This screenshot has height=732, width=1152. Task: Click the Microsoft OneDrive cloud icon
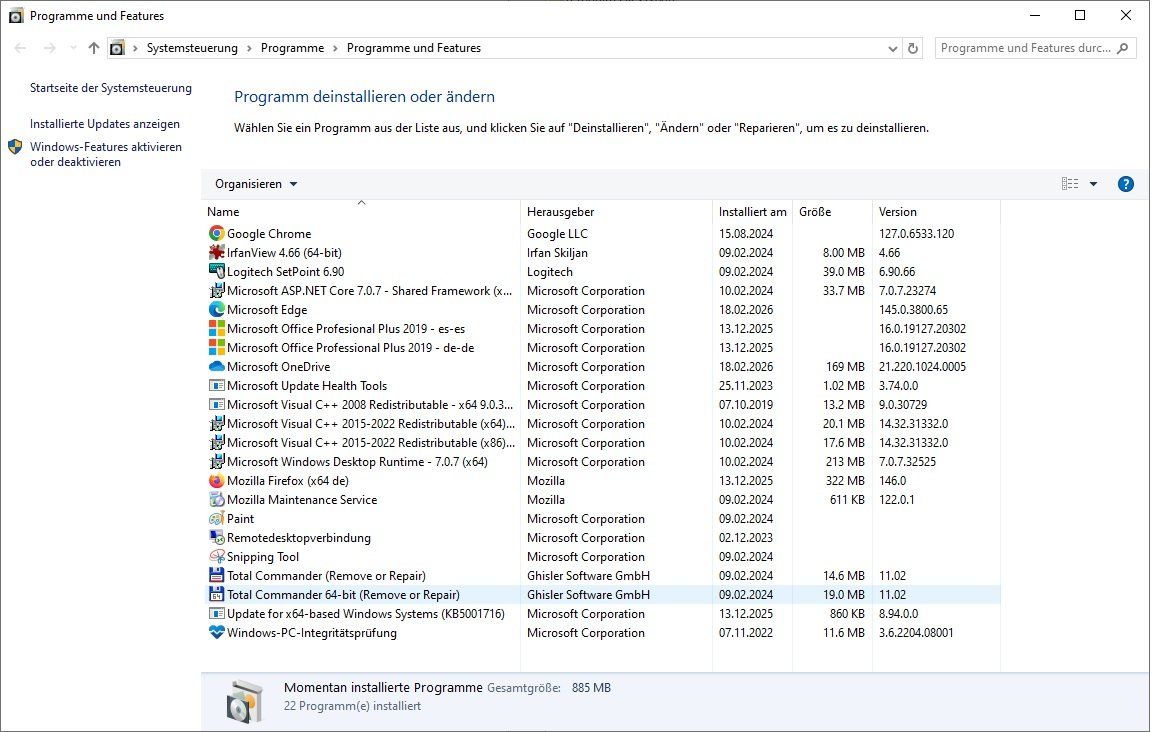[x=217, y=367]
